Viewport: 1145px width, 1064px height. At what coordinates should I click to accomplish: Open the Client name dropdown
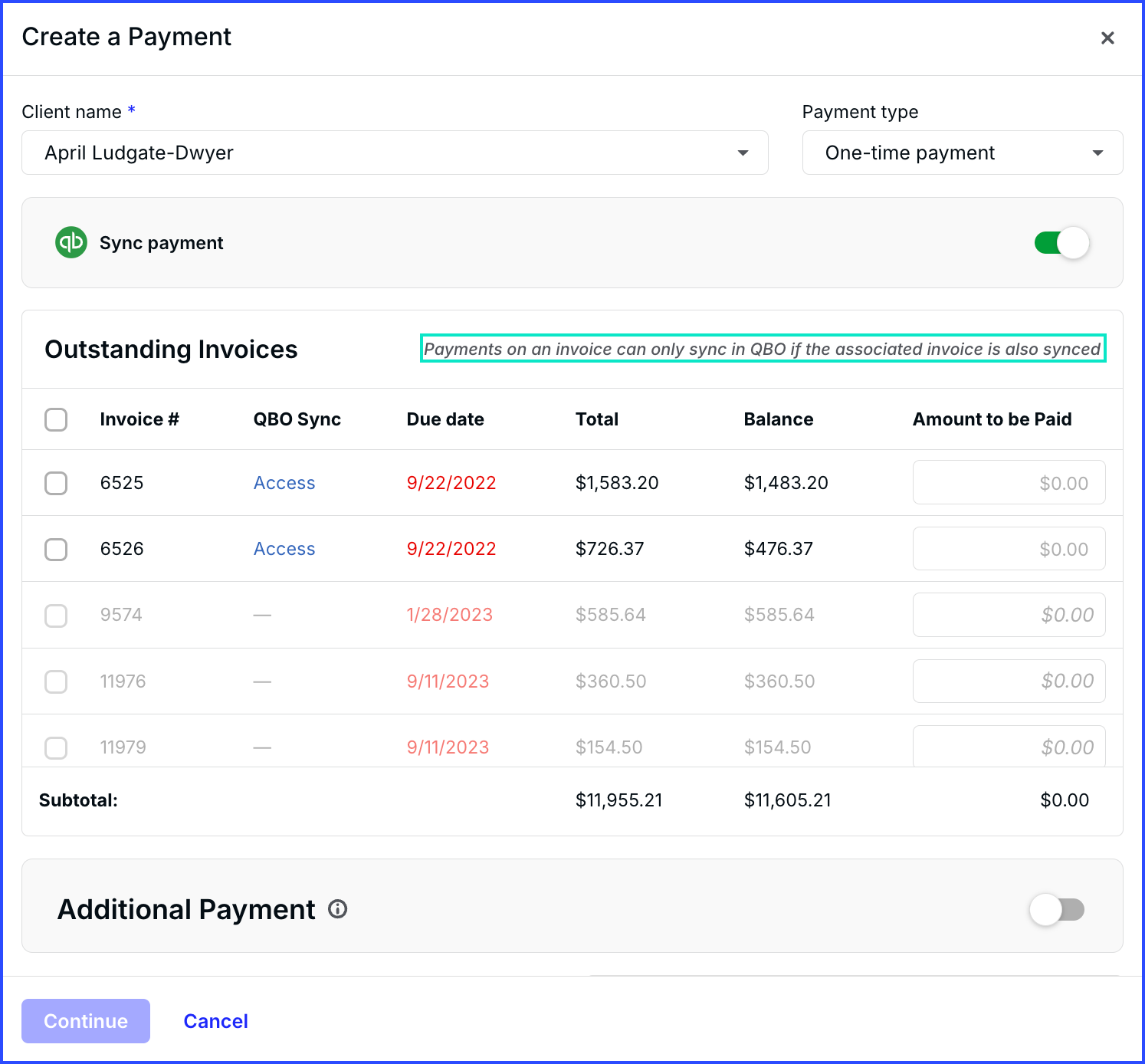tap(395, 153)
